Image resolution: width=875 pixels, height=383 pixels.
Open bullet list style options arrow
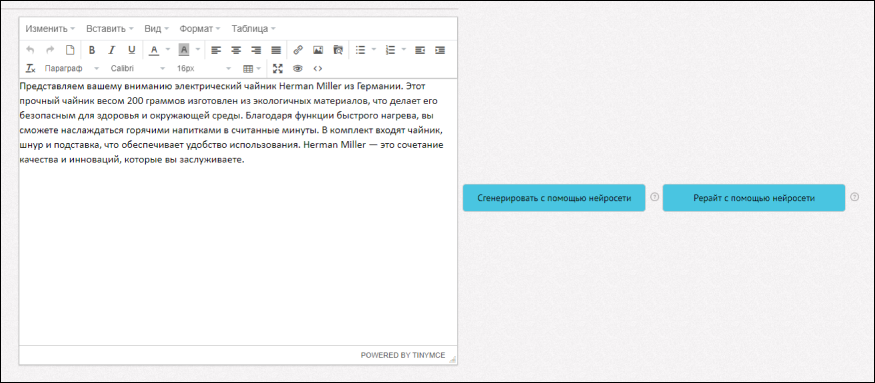[374, 50]
